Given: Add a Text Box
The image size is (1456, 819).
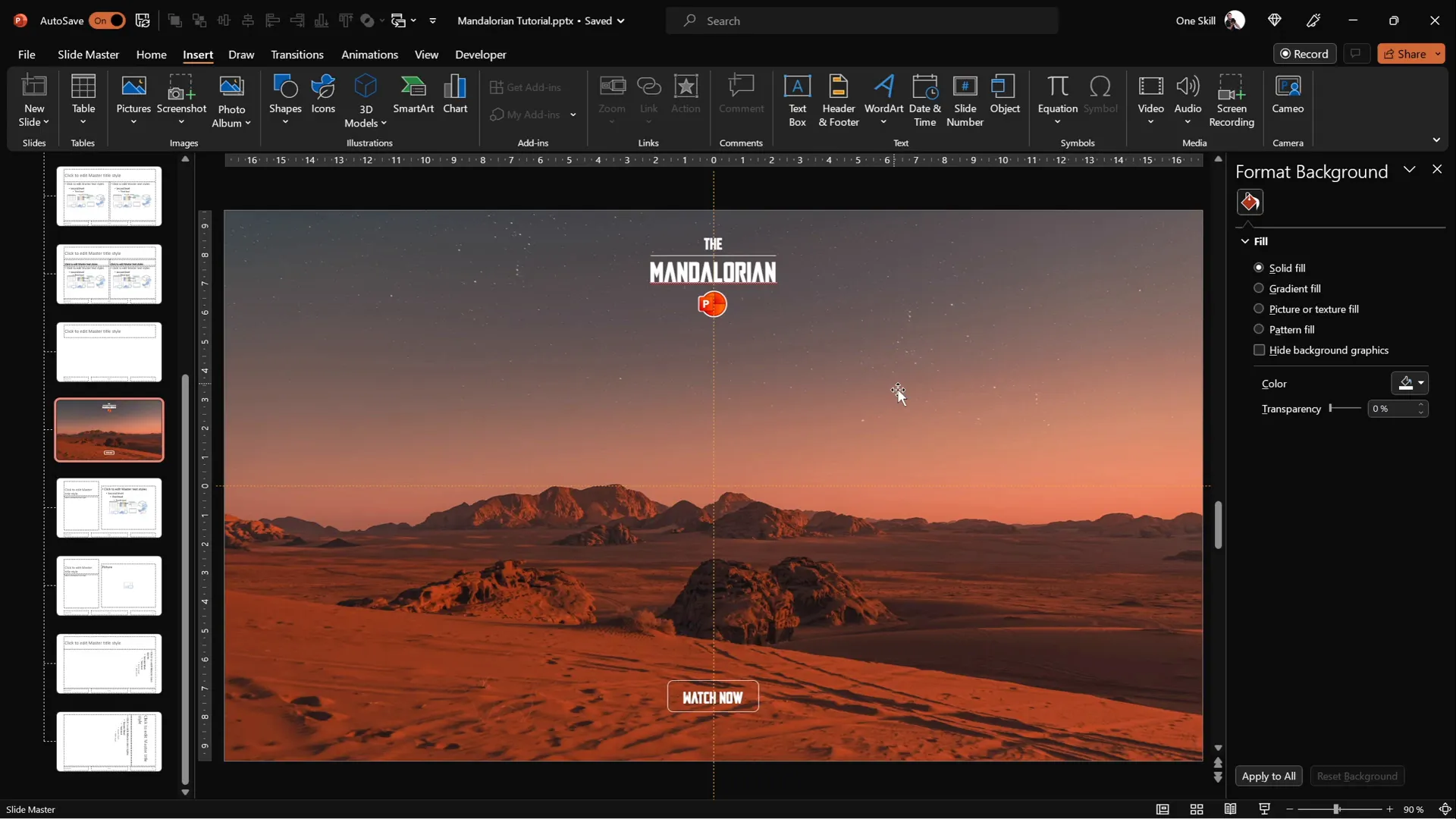Looking at the screenshot, I should click(797, 100).
